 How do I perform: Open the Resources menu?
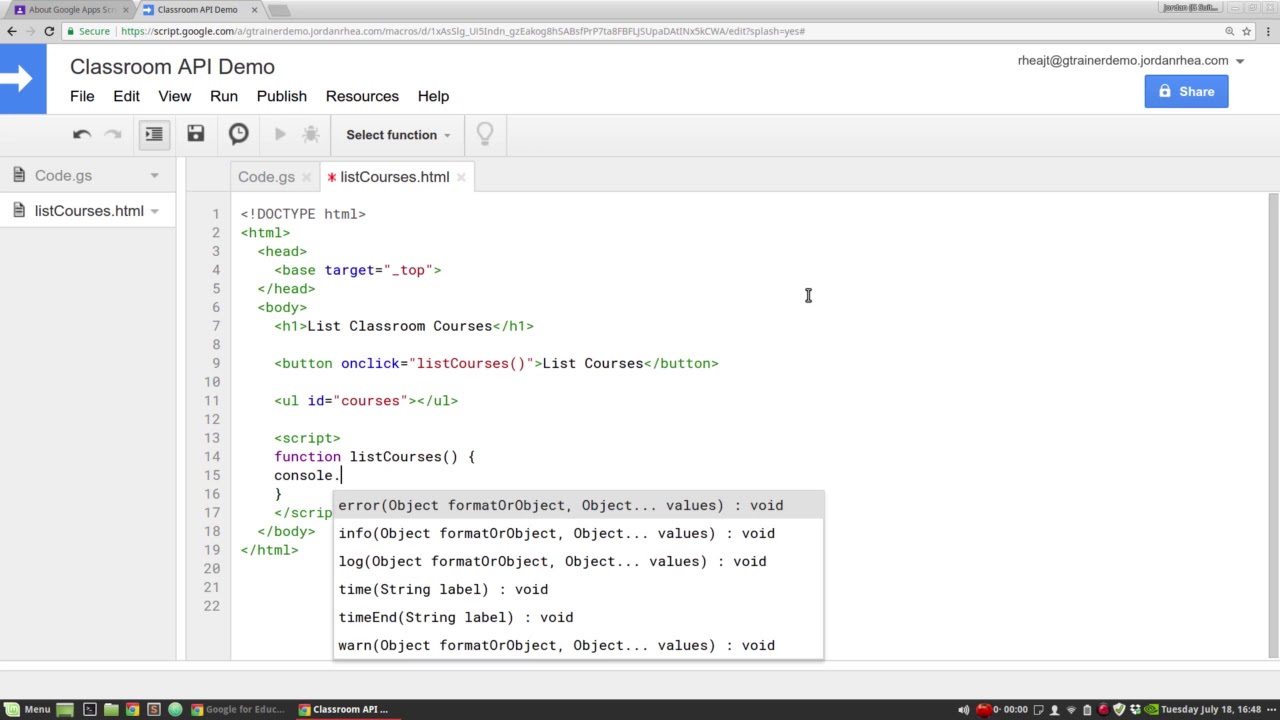coord(362,96)
